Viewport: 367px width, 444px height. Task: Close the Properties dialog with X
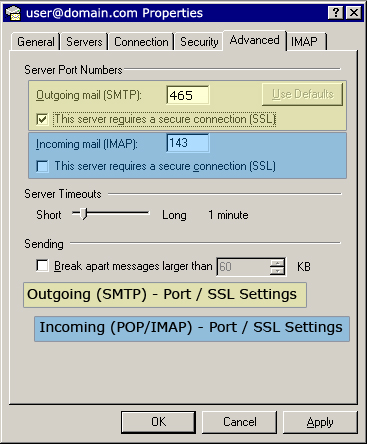point(353,13)
